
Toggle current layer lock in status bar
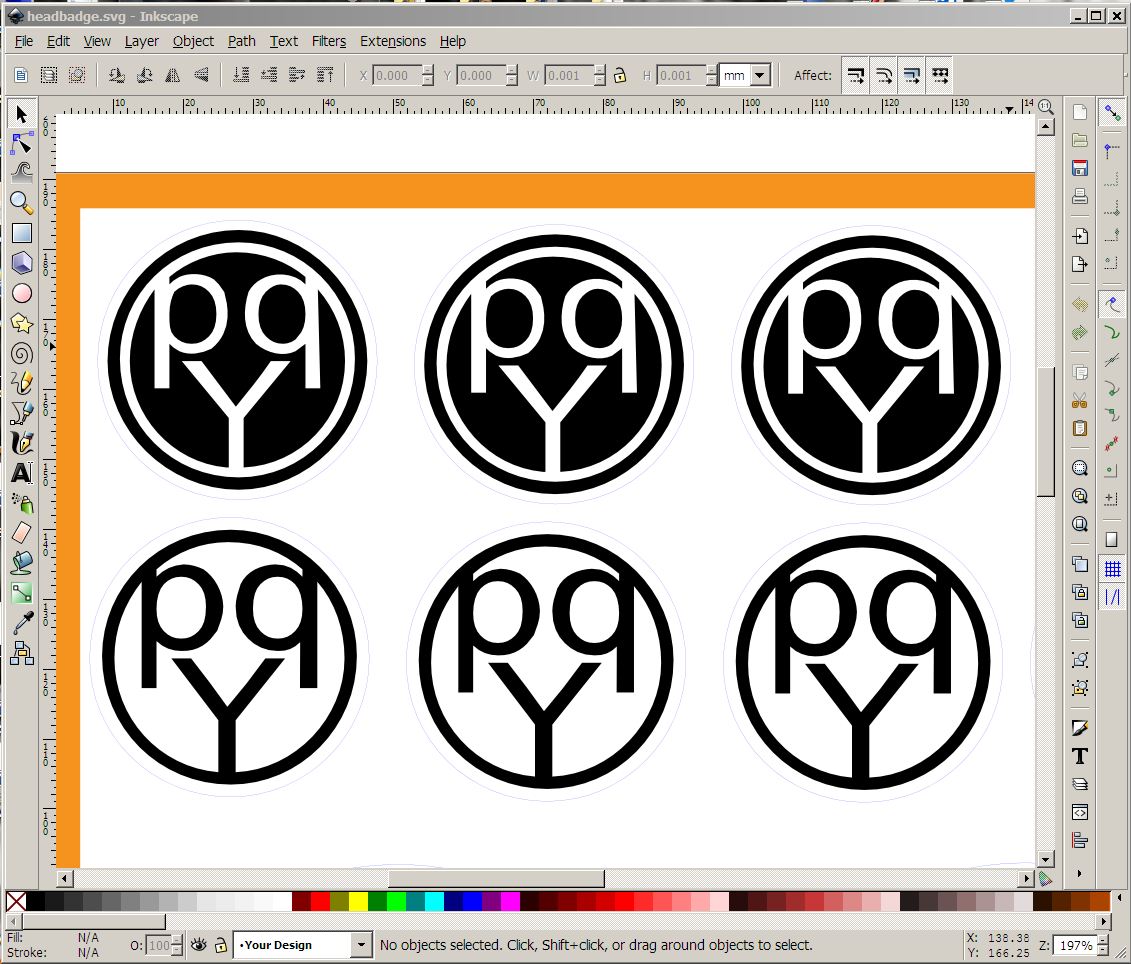click(221, 945)
